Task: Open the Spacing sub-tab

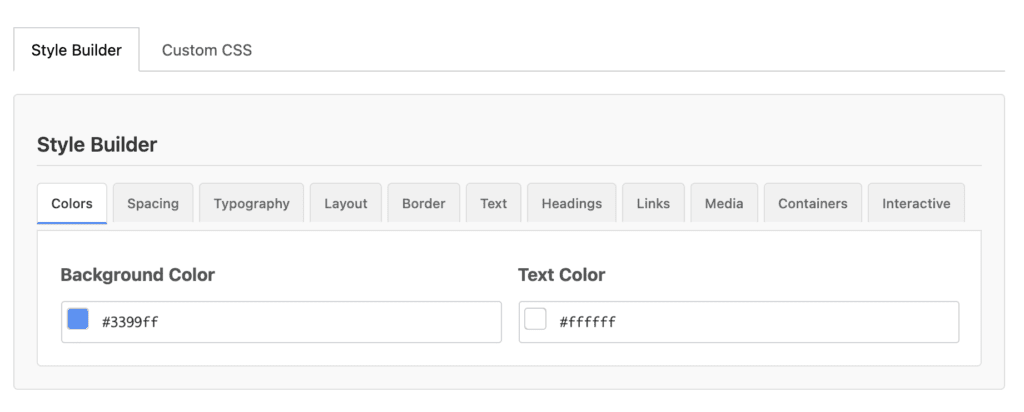Action: click(x=153, y=203)
